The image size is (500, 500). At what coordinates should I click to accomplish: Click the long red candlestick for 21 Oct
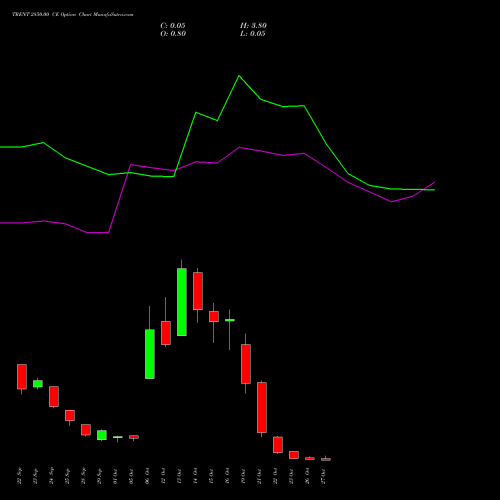coord(262,407)
